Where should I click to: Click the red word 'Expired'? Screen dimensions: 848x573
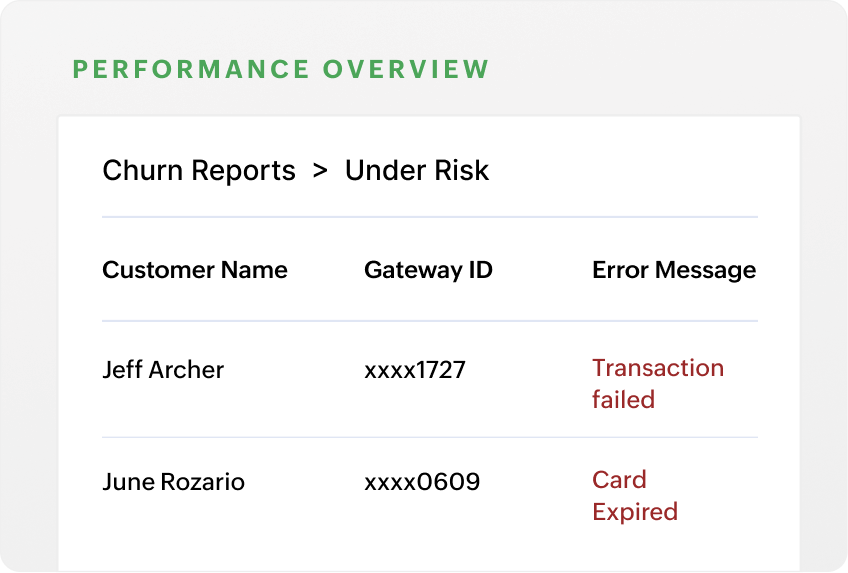pos(635,512)
